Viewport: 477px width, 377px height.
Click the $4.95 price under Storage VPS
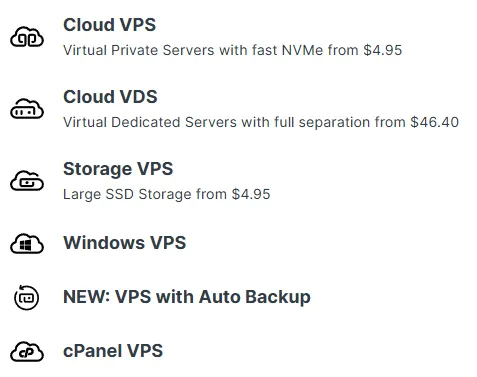tap(251, 194)
